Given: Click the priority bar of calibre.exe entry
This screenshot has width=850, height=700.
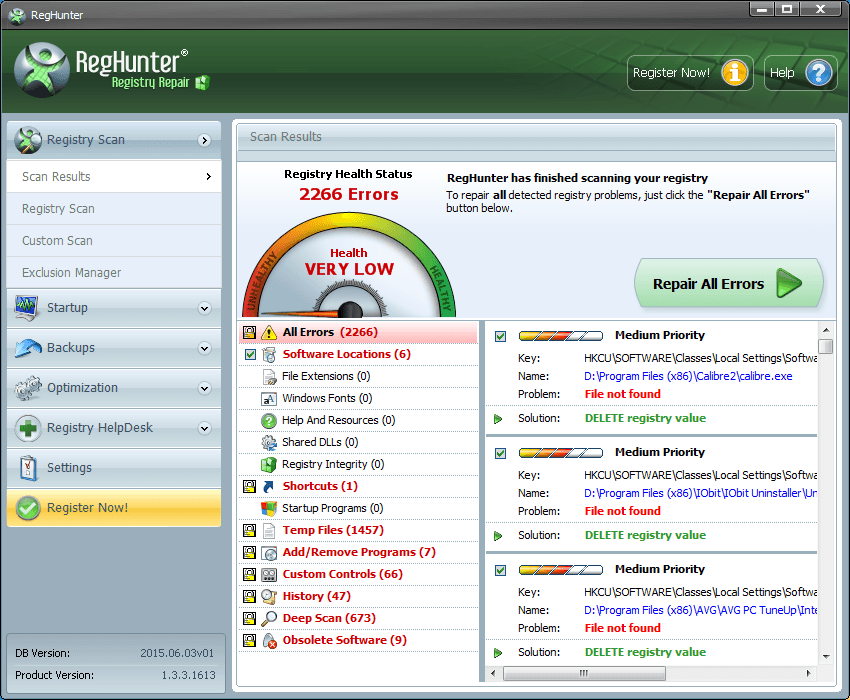Looking at the screenshot, I should [x=561, y=336].
